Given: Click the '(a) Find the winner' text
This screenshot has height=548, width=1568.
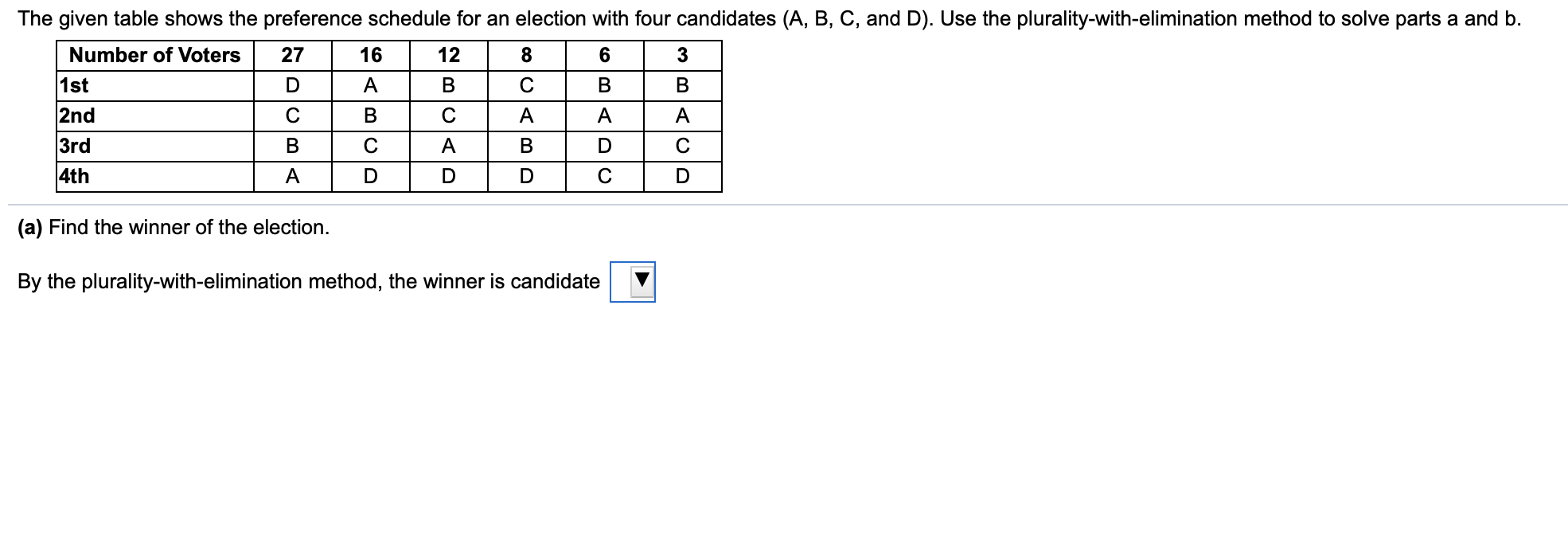Looking at the screenshot, I should (174, 228).
